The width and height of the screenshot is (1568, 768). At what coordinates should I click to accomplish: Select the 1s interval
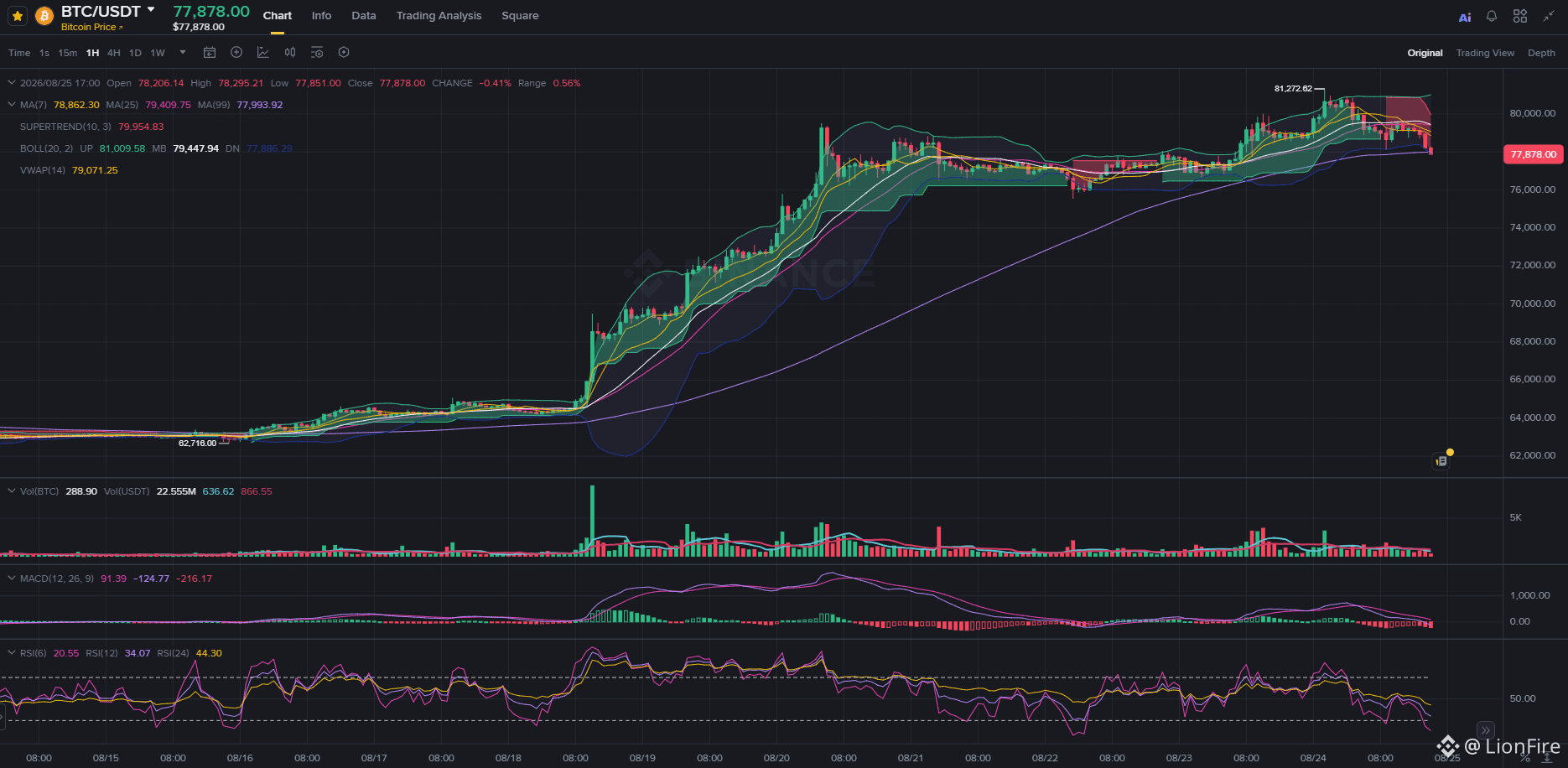(44, 53)
